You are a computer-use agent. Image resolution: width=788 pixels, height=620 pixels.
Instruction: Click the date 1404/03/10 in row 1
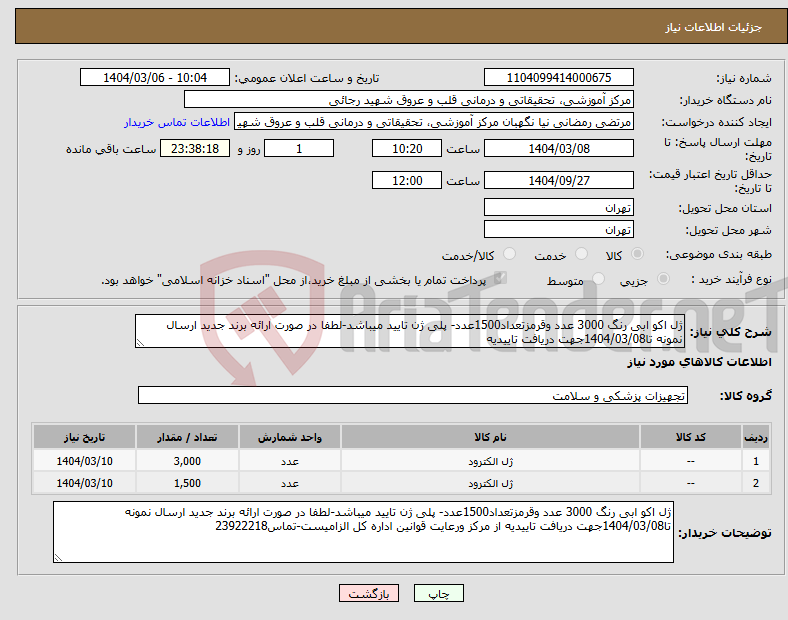coord(84,461)
